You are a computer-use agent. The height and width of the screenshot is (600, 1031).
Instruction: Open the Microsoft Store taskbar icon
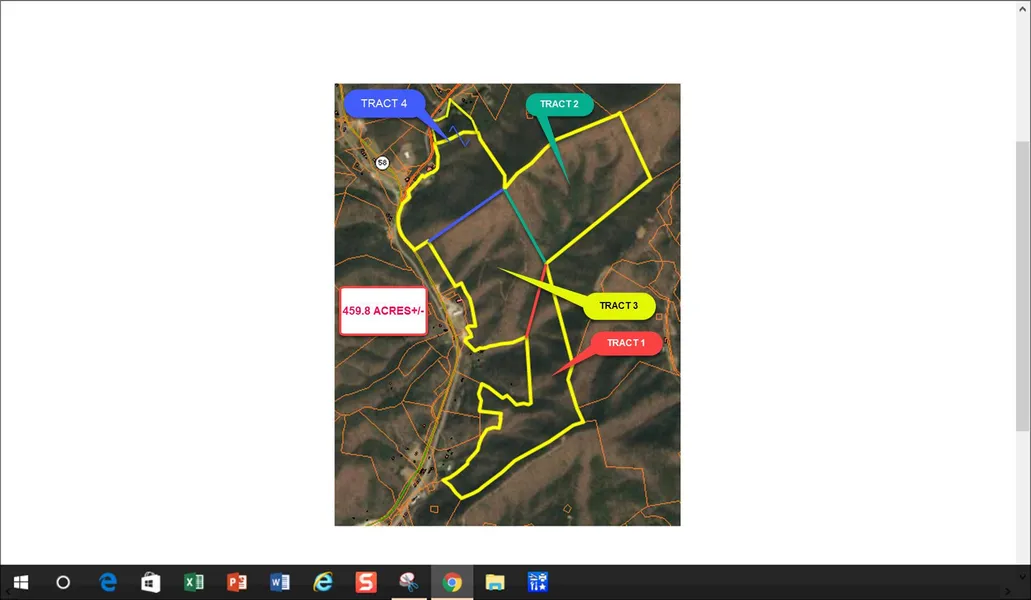click(x=151, y=582)
